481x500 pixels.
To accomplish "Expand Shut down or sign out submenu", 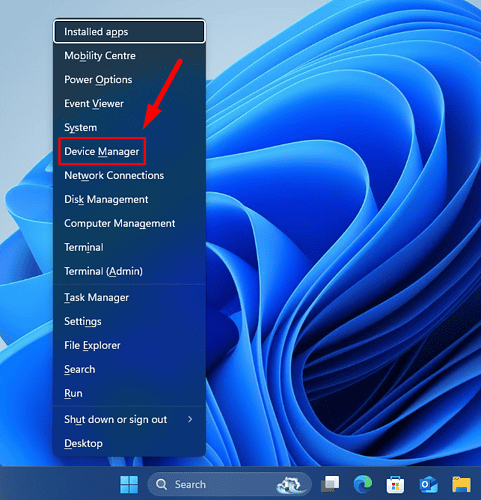I will 129,419.
